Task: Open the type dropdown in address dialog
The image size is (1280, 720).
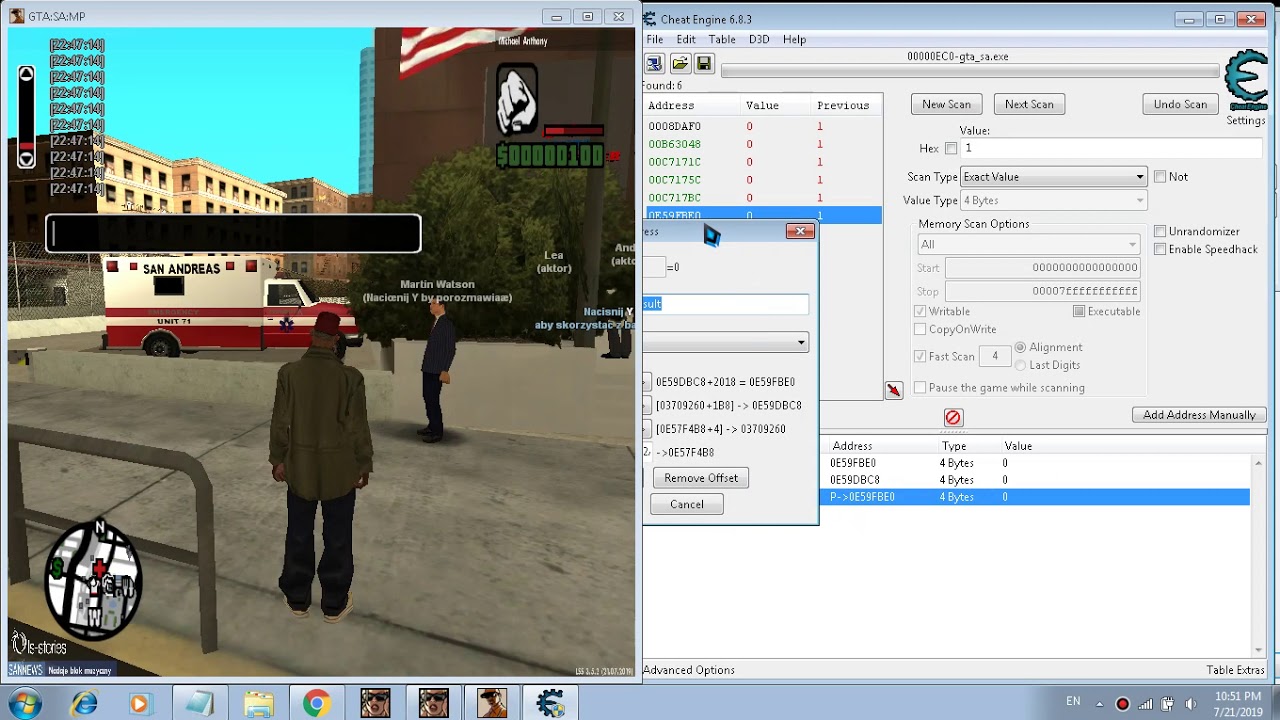Action: pyautogui.click(x=726, y=343)
